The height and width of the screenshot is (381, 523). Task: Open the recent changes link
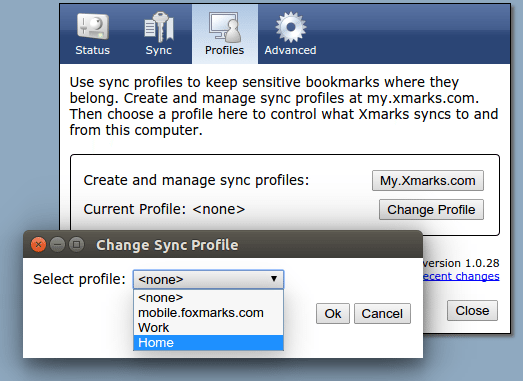pos(461,276)
